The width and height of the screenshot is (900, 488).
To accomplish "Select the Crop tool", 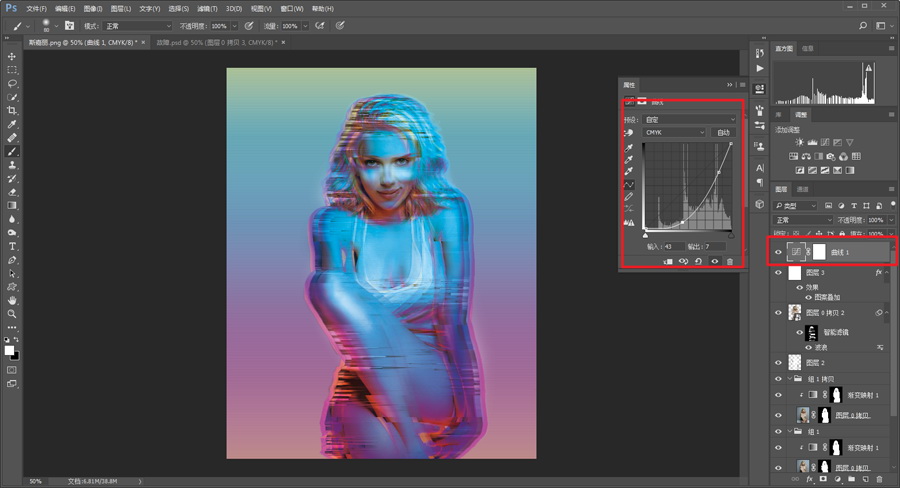I will (x=11, y=110).
